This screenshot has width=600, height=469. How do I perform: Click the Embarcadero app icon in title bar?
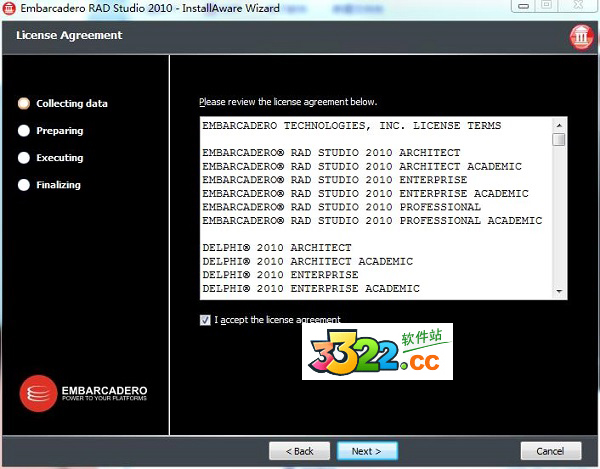pyautogui.click(x=10, y=9)
